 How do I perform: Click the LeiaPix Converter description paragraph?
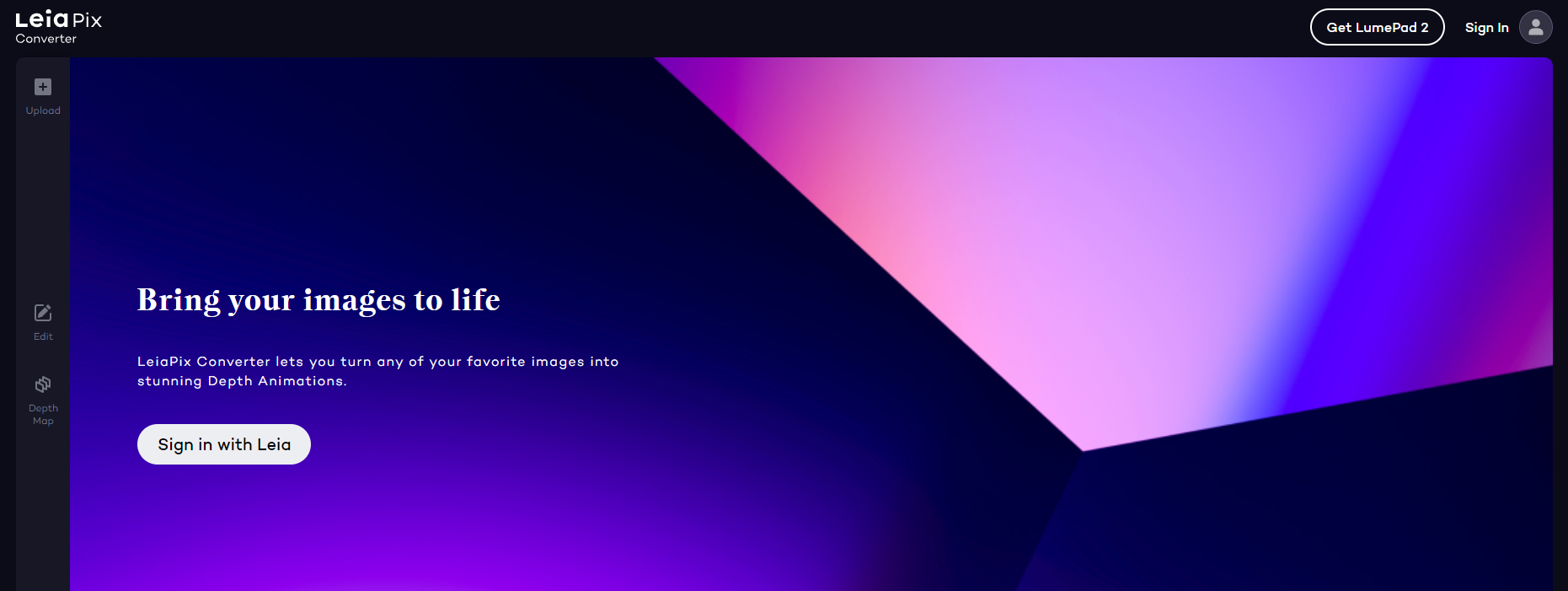pos(378,371)
